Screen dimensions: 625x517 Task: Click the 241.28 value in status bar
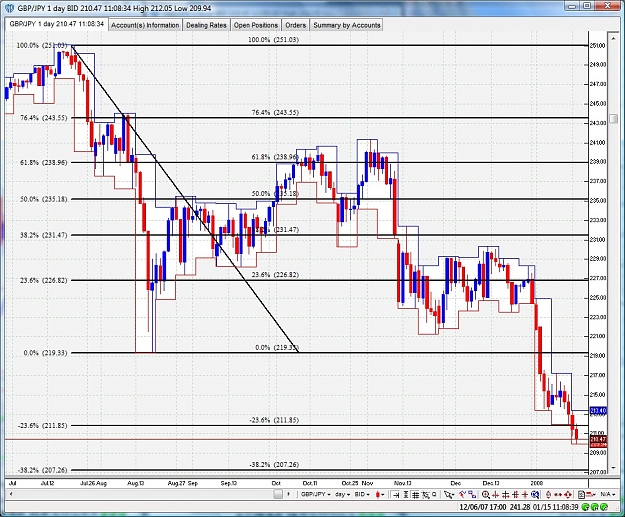(x=519, y=507)
